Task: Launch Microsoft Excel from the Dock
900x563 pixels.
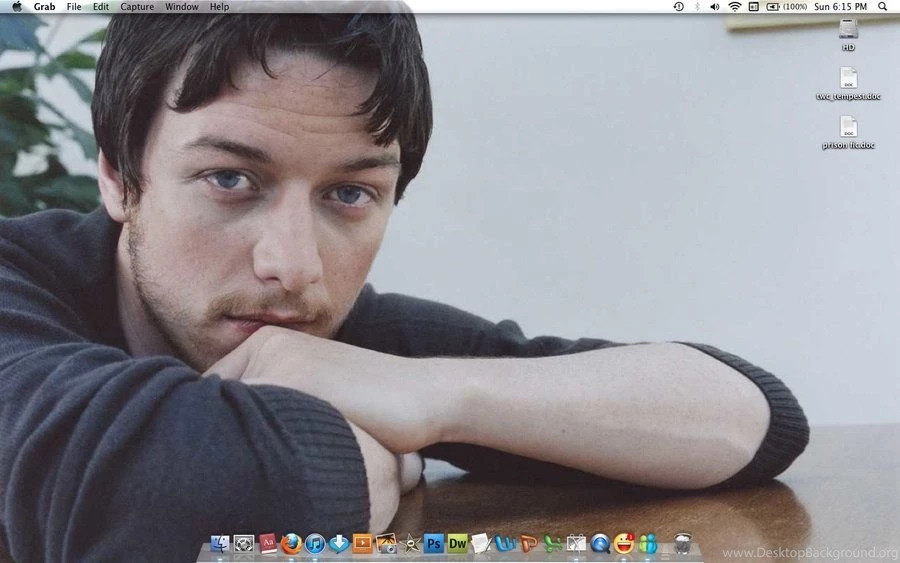Action: tap(552, 543)
